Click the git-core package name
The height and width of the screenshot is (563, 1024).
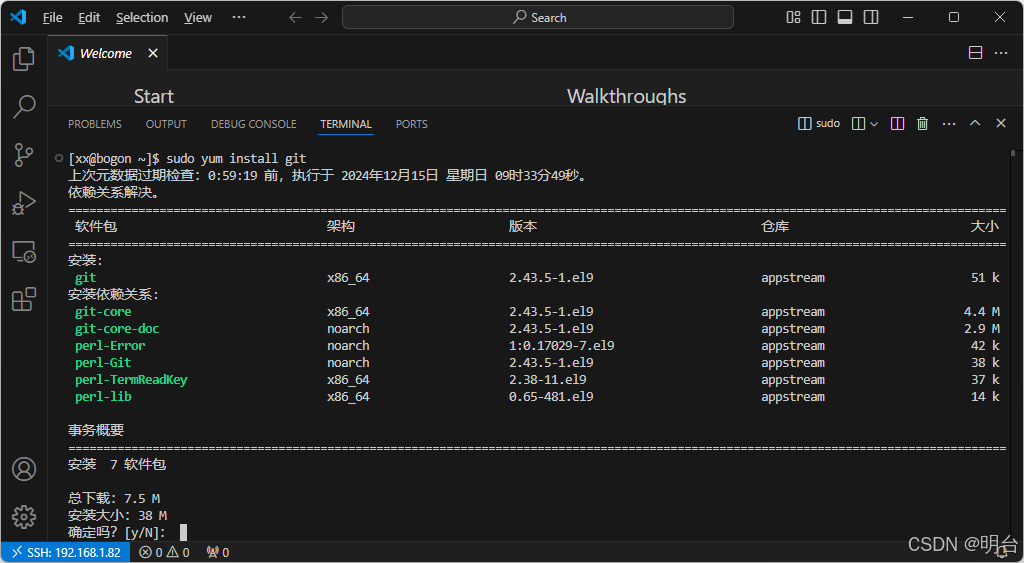point(103,312)
